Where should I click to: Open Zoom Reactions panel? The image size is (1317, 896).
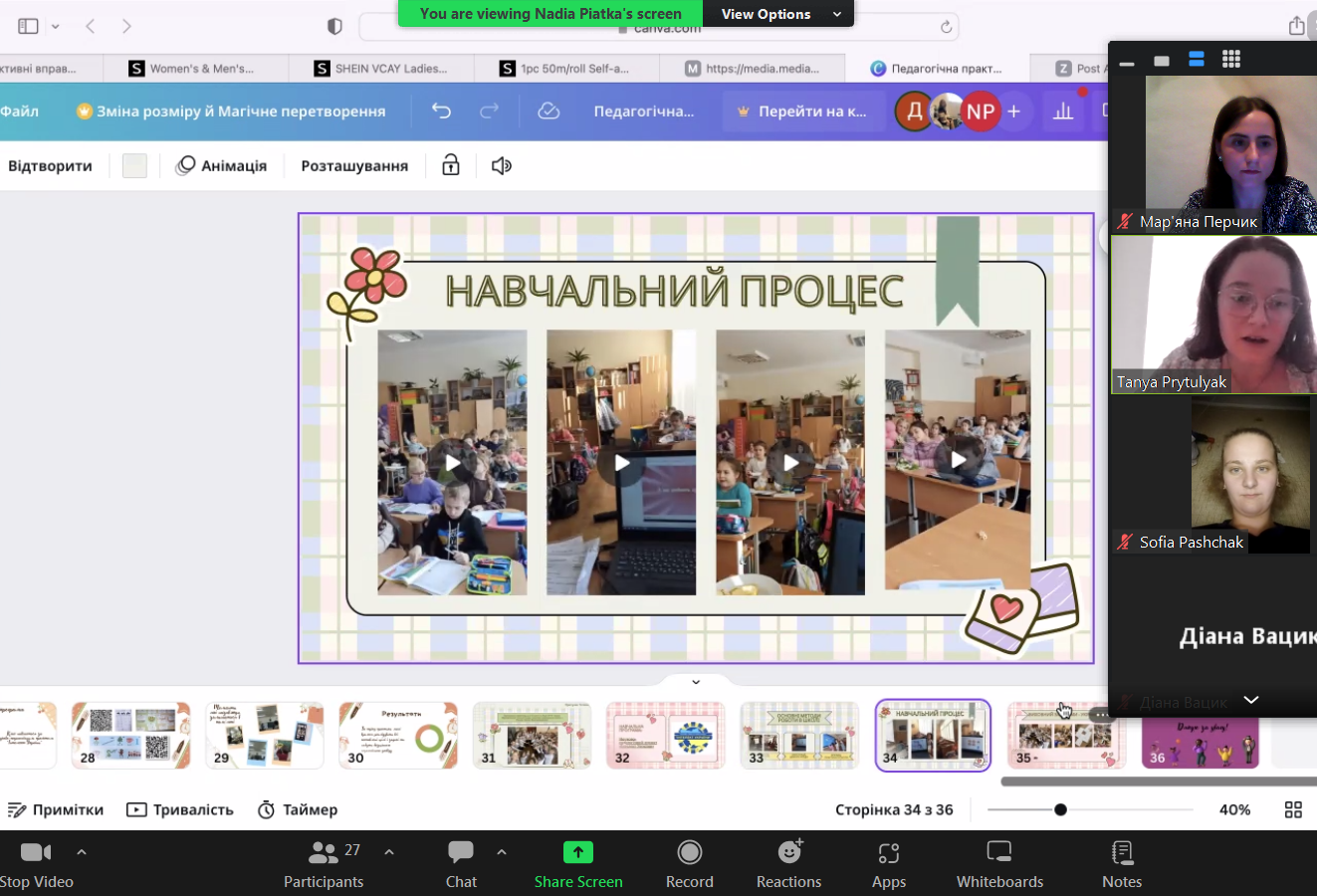pyautogui.click(x=788, y=864)
